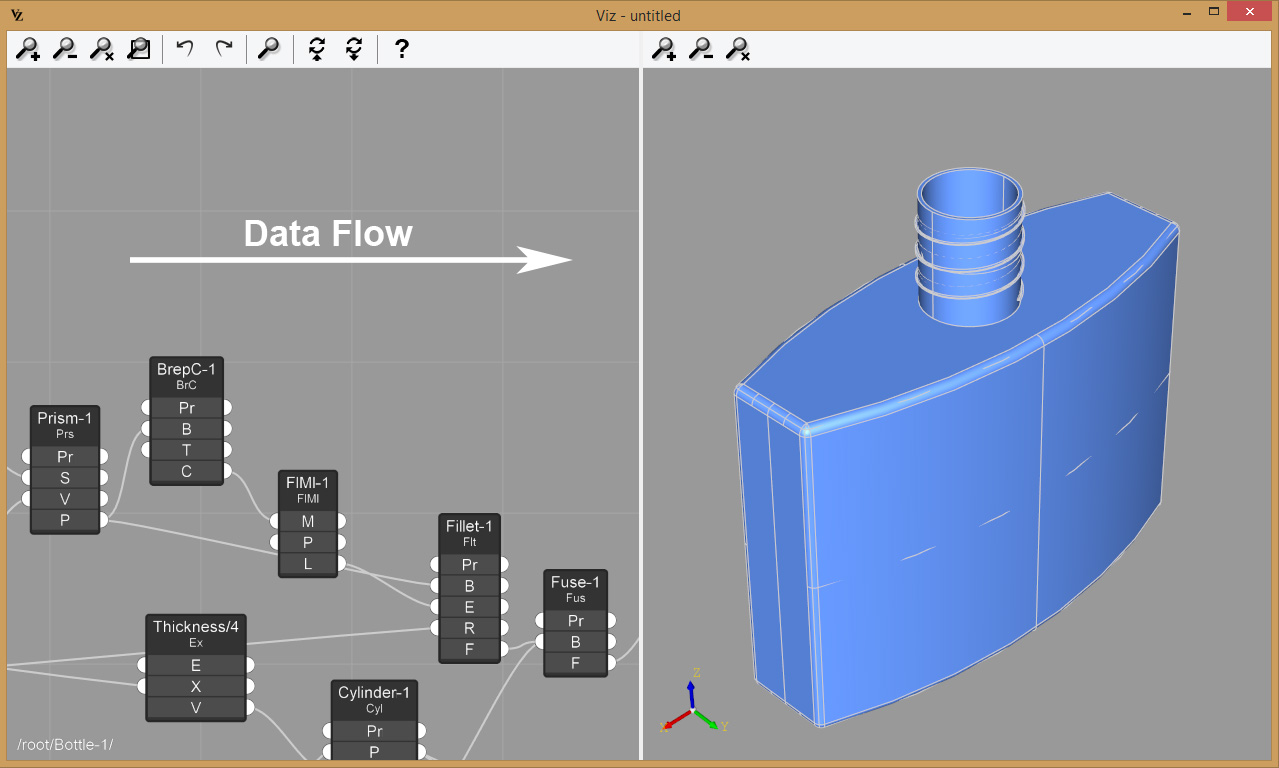1279x768 pixels.
Task: Select the Fillet-1 node title
Action: 469,532
